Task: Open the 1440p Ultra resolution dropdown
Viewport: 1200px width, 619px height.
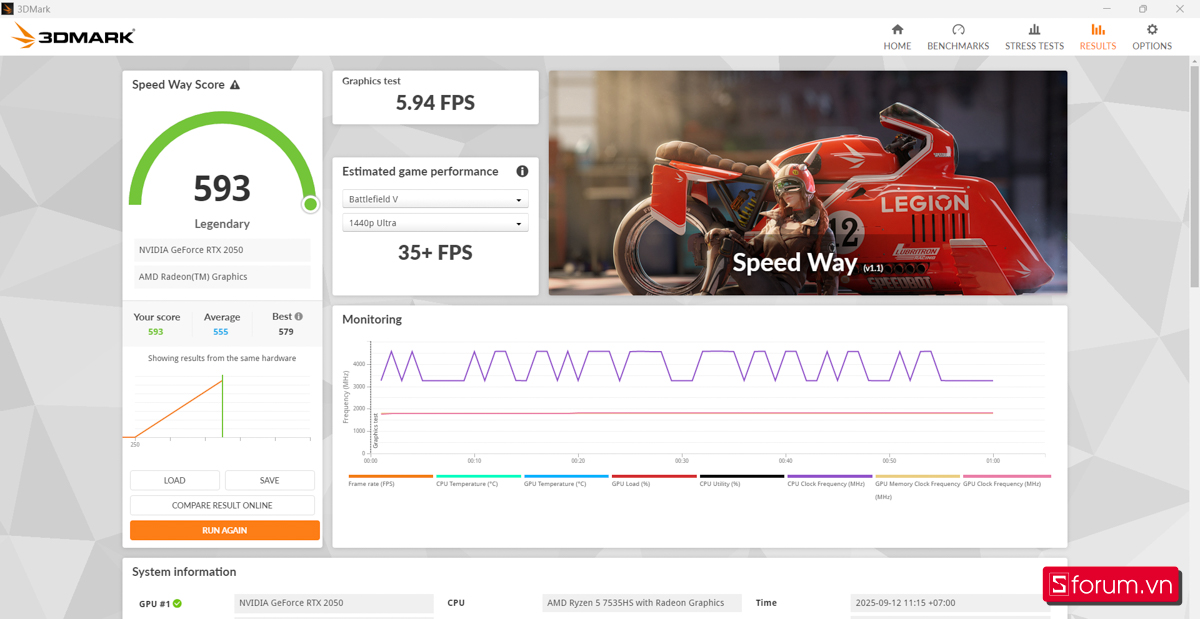Action: tap(435, 223)
